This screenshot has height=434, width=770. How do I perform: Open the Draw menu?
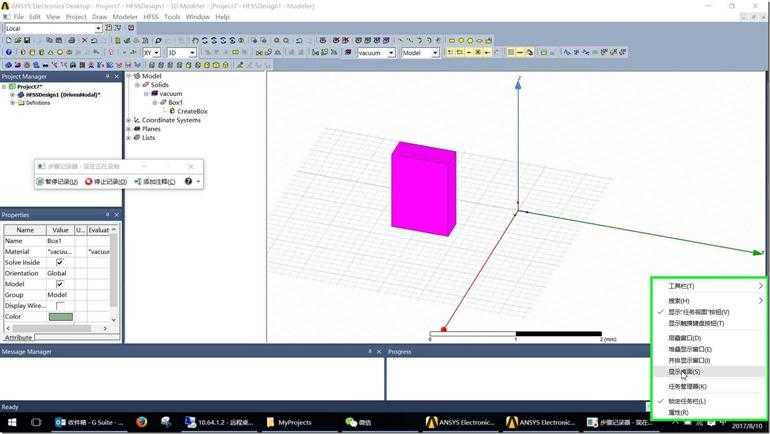99,17
